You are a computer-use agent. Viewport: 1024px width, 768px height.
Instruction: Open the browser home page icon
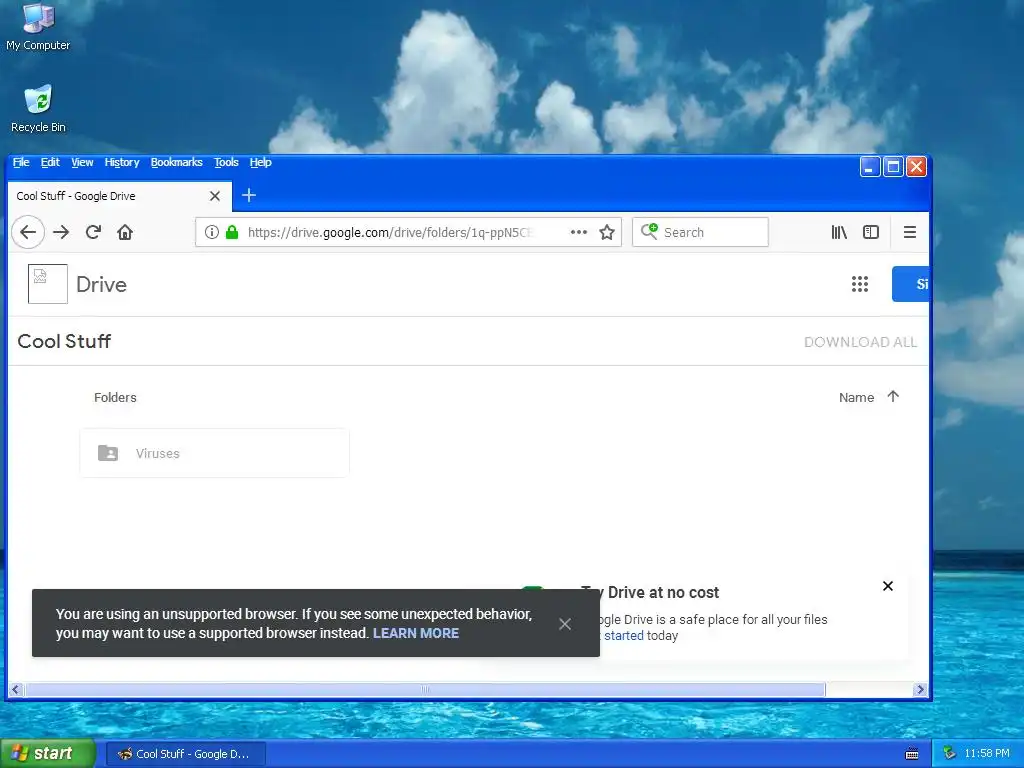click(x=125, y=232)
